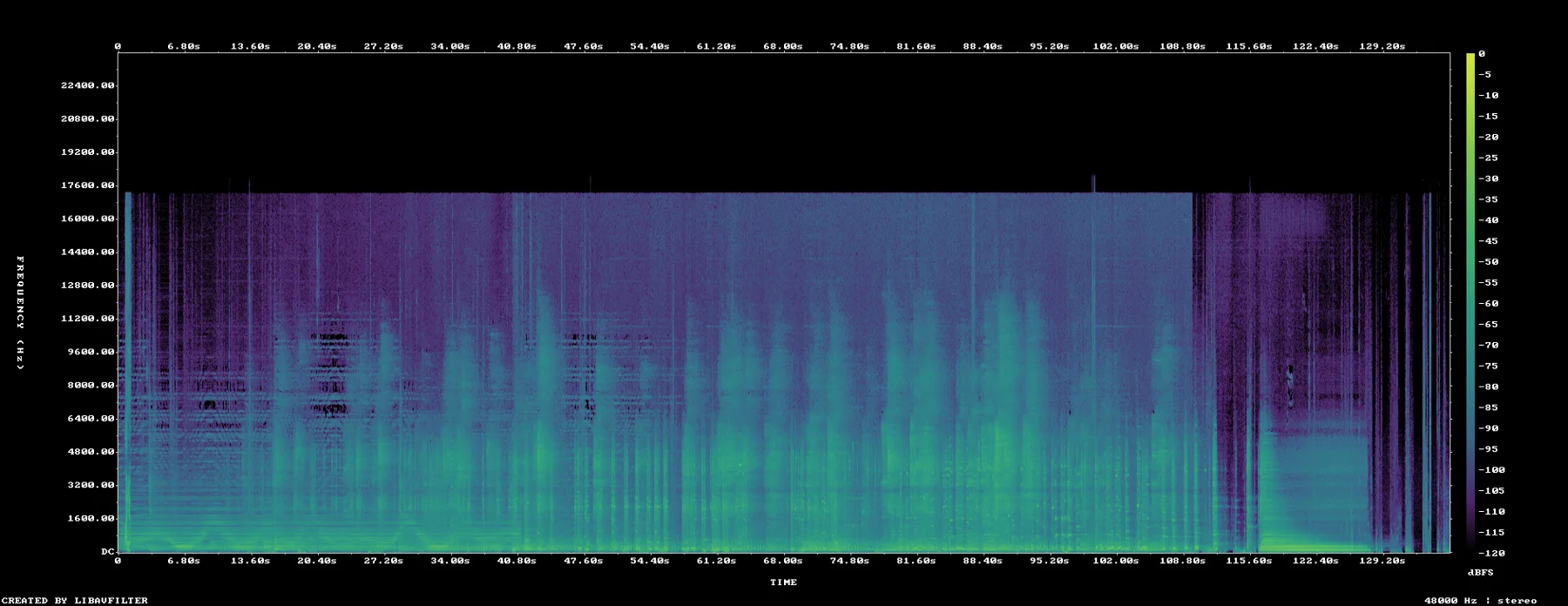Click the 20800.00 frequency axis label
1568x606 pixels.
point(88,118)
